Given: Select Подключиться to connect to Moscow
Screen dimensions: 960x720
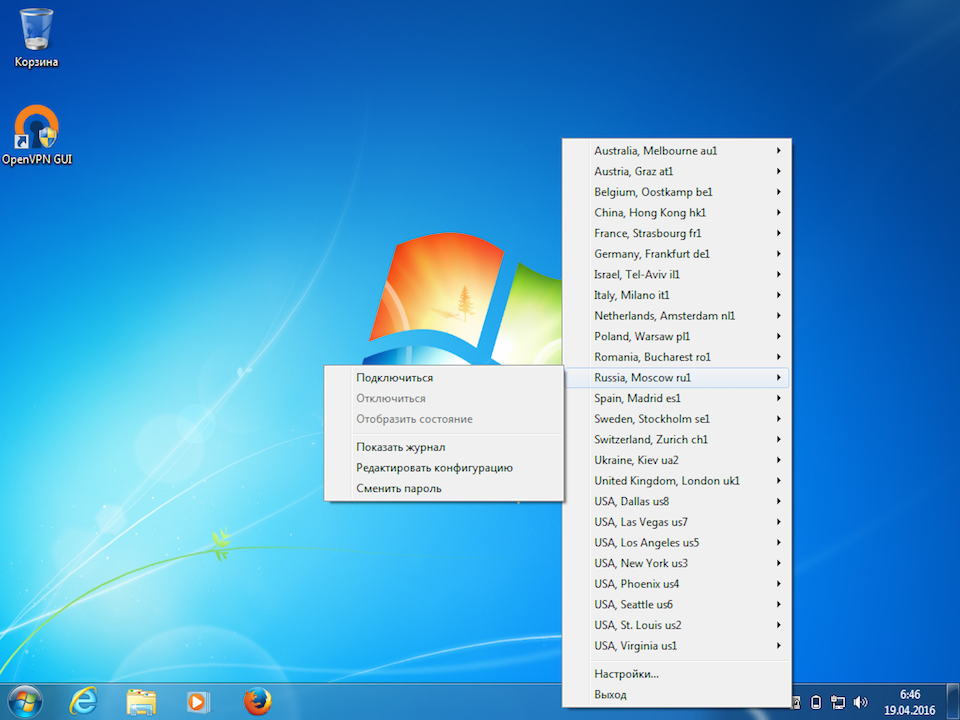Looking at the screenshot, I should [394, 378].
